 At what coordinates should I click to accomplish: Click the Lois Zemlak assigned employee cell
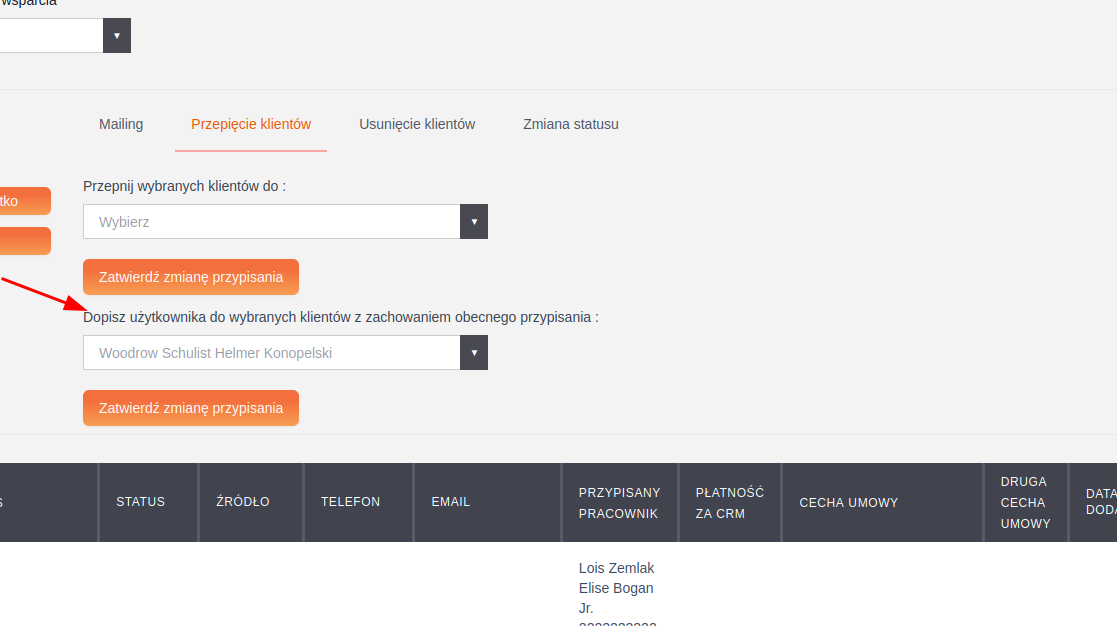[617, 568]
